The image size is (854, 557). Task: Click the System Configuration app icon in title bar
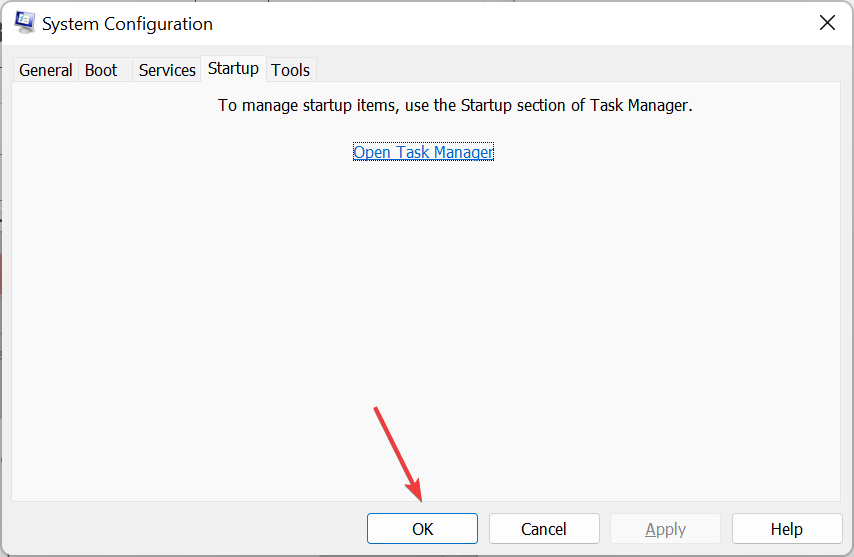pyautogui.click(x=25, y=23)
